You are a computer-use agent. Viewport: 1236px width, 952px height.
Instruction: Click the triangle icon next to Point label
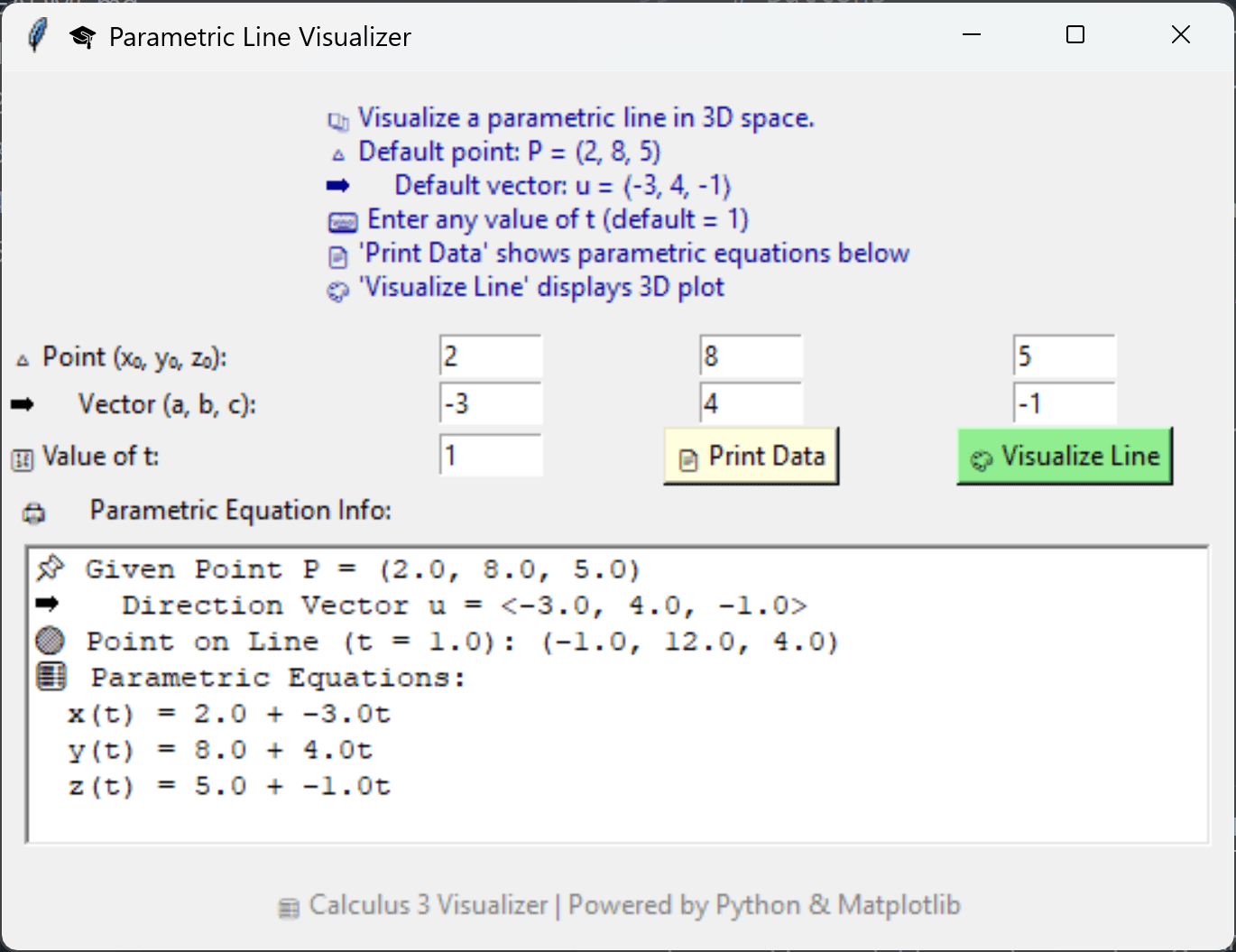point(23,360)
